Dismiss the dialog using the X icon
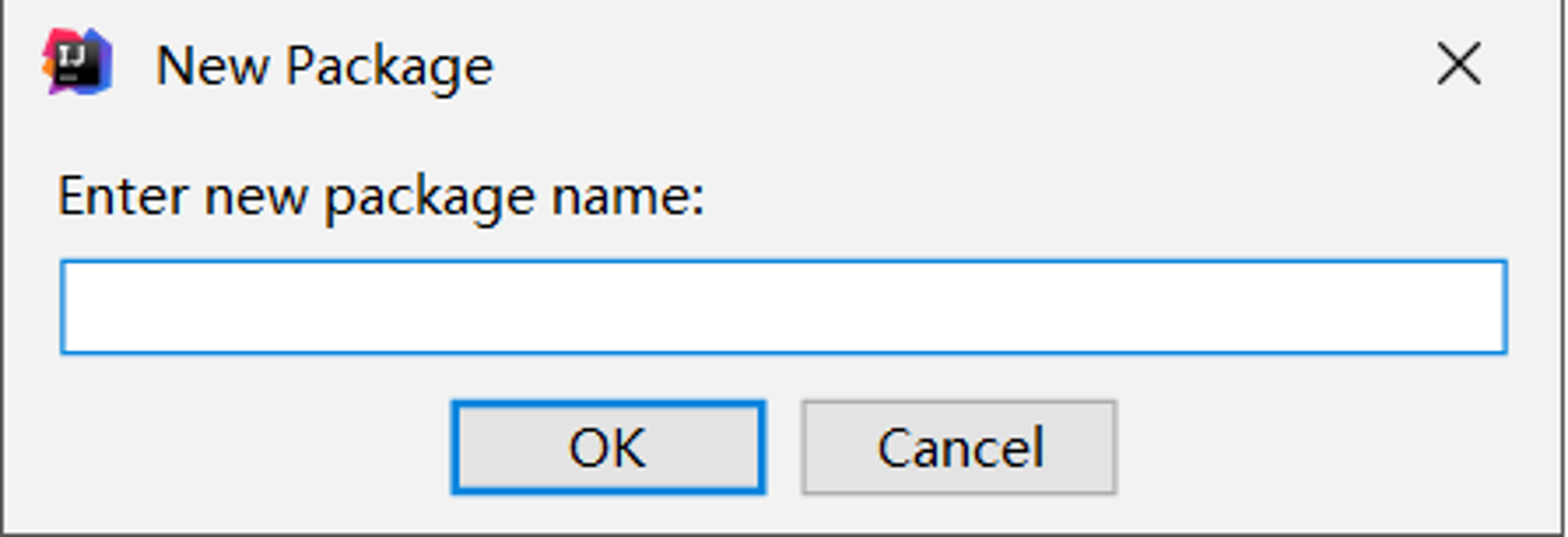This screenshot has width=1568, height=537. (1458, 64)
